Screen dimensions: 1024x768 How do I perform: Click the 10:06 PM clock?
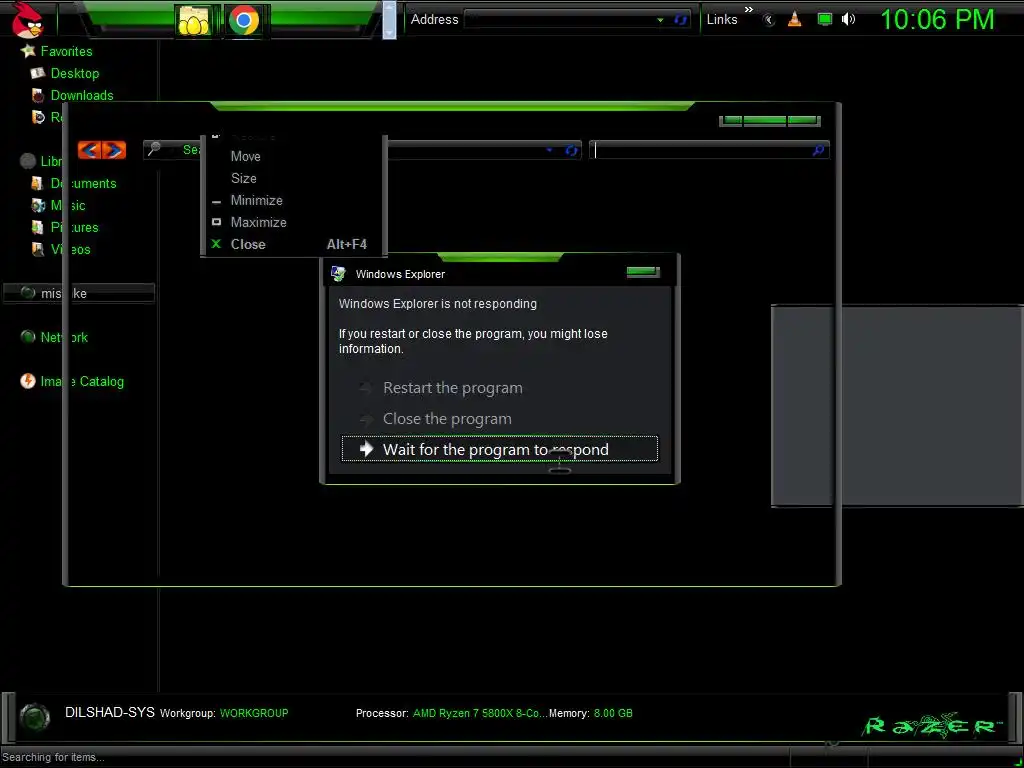click(x=937, y=20)
